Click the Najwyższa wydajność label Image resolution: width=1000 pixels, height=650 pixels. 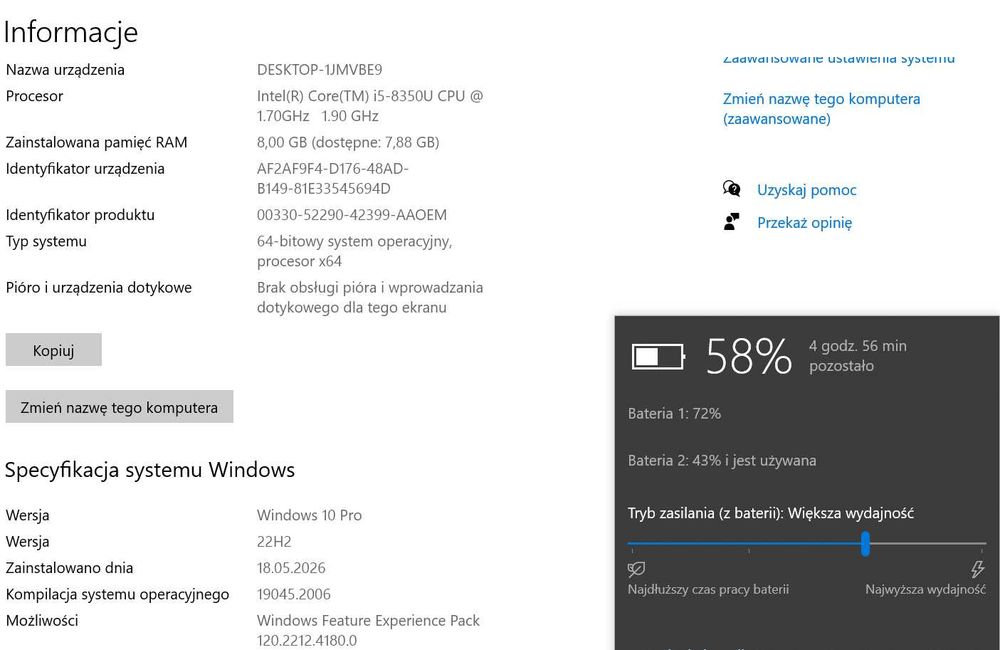click(x=925, y=589)
